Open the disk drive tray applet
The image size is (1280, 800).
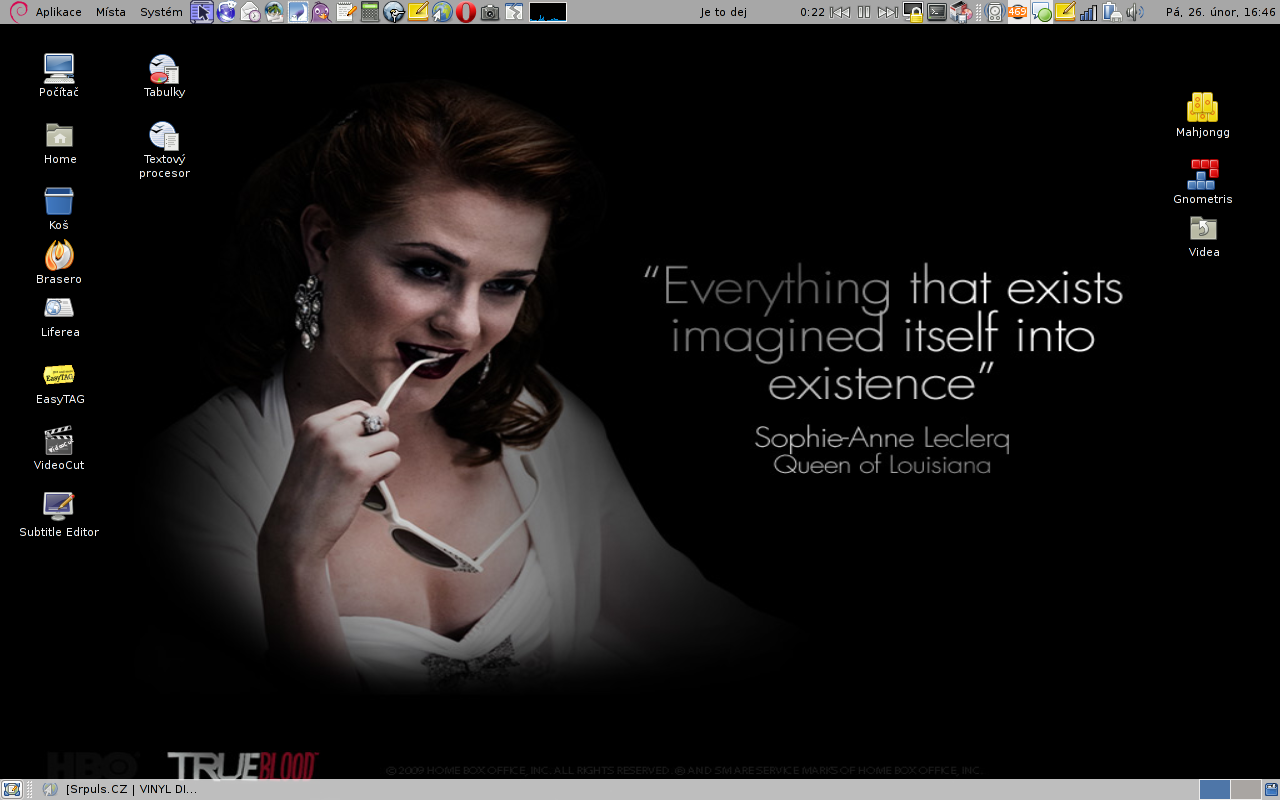(x=995, y=12)
